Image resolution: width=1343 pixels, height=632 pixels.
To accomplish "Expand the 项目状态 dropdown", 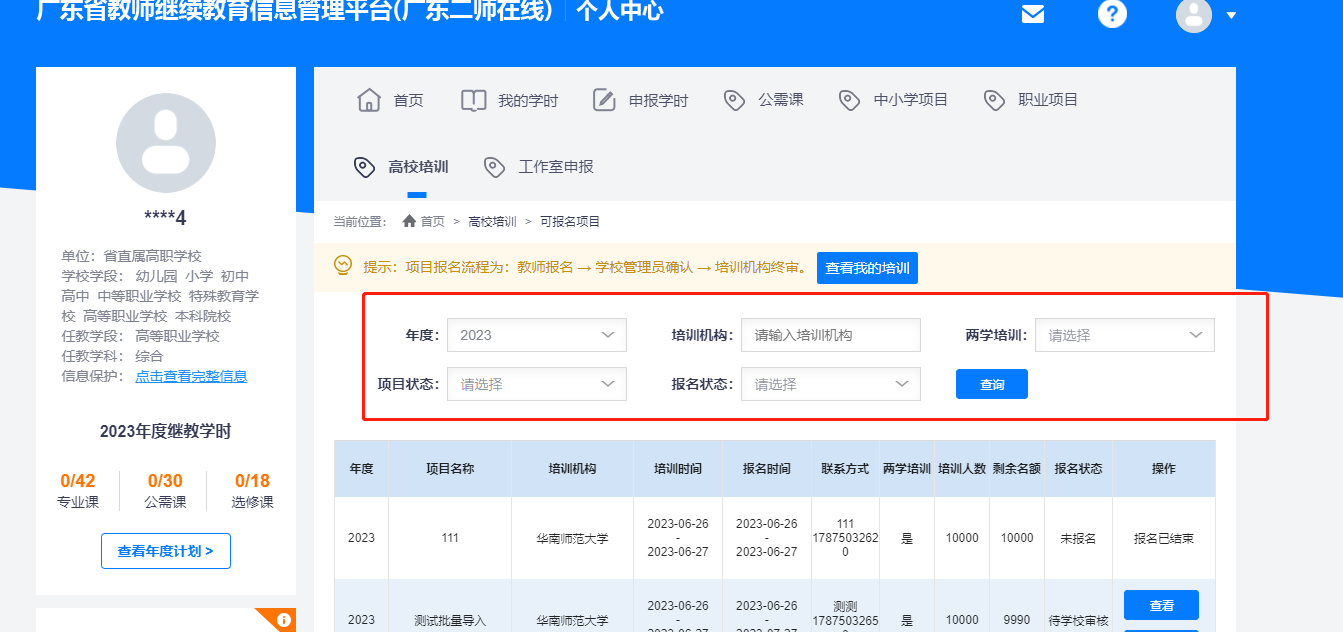I will click(x=536, y=384).
